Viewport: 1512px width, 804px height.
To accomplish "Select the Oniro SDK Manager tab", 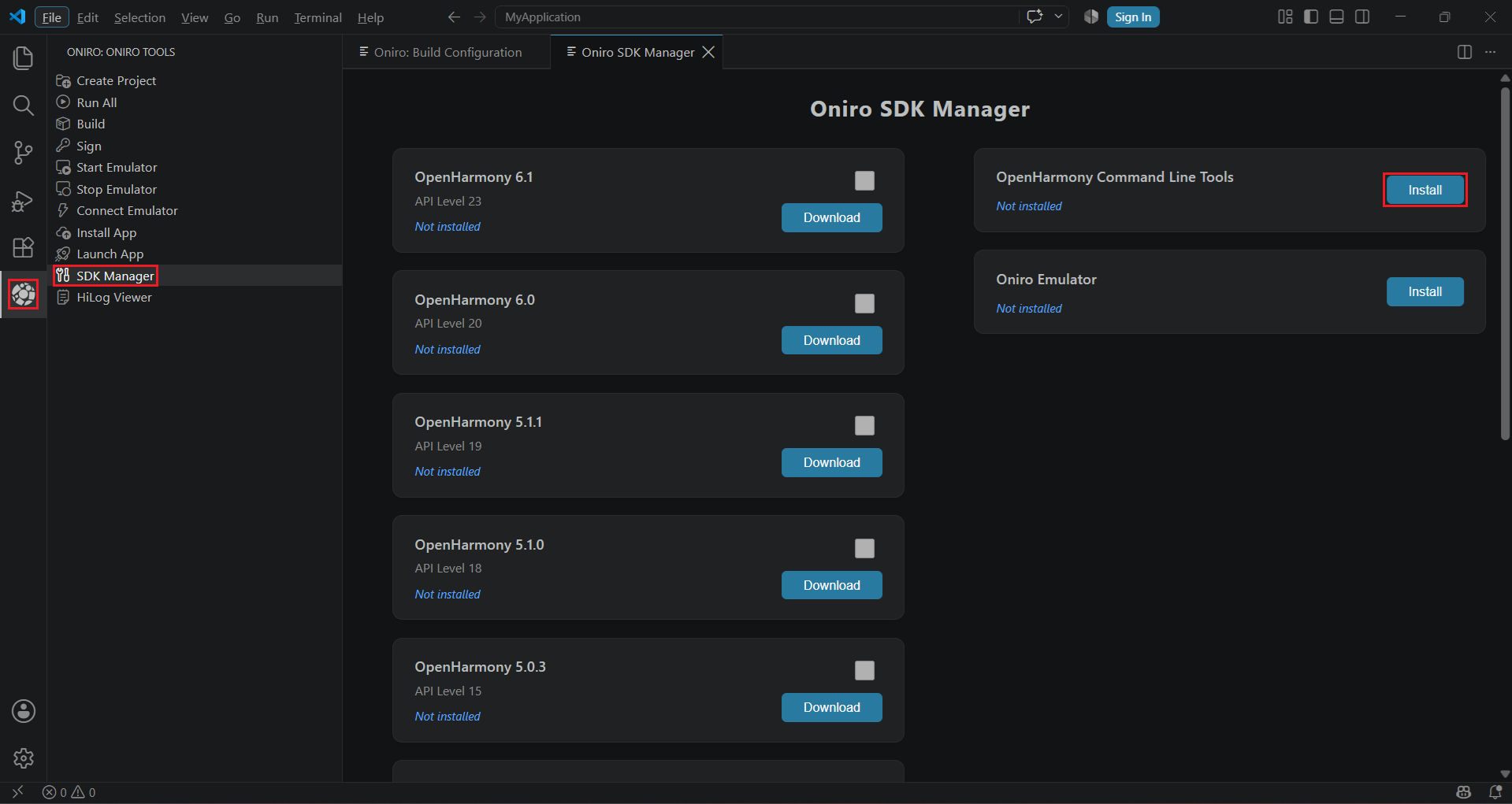I will pos(637,52).
